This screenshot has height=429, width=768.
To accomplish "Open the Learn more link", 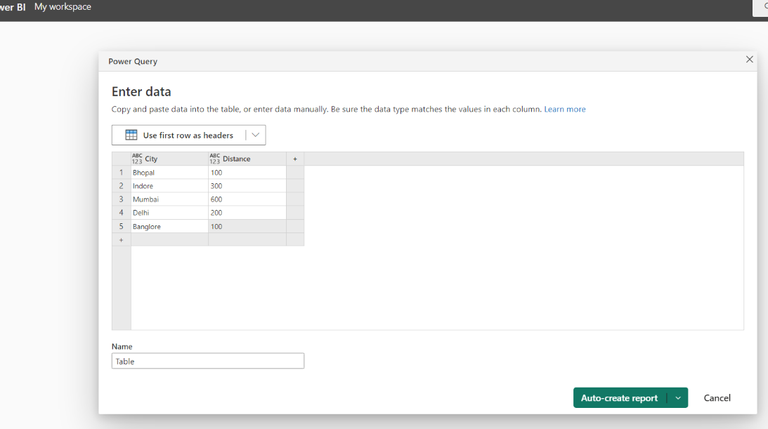I will coord(565,109).
